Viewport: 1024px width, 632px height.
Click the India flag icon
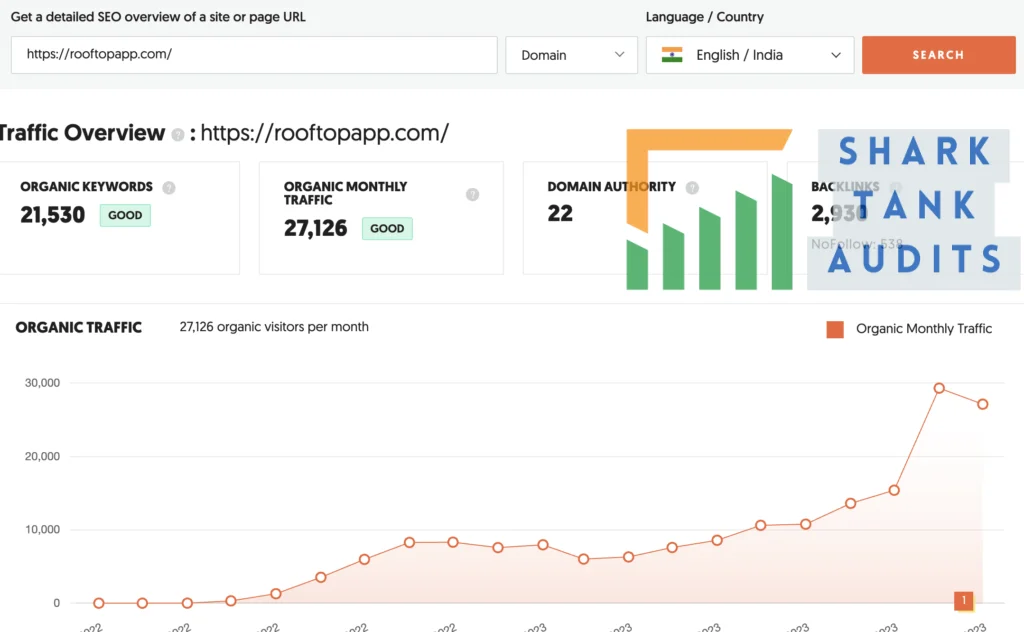[x=672, y=55]
